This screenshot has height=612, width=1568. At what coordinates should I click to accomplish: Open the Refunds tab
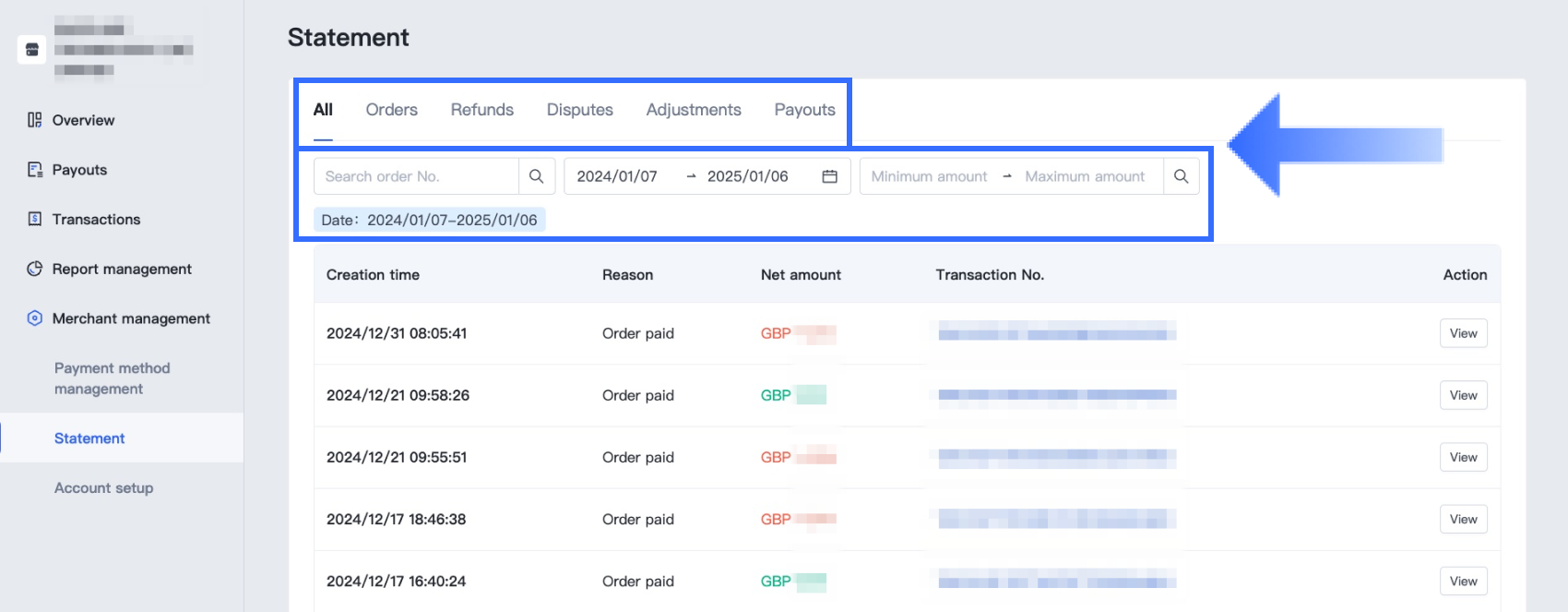pyautogui.click(x=481, y=110)
